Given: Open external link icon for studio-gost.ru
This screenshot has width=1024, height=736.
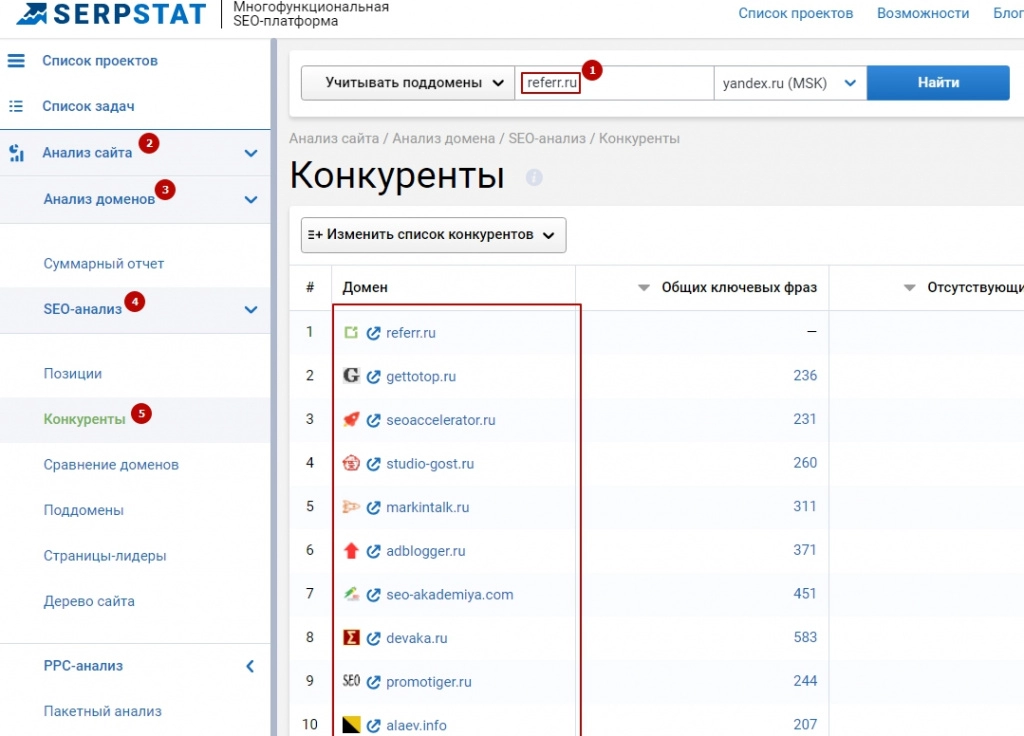Looking at the screenshot, I should 374,464.
